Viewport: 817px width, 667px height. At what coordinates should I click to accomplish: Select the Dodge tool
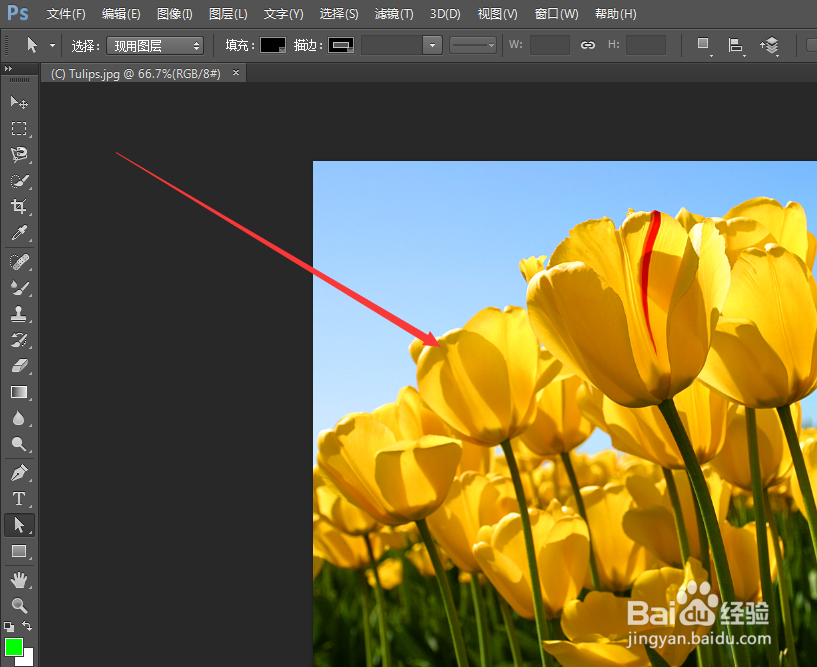coord(19,444)
